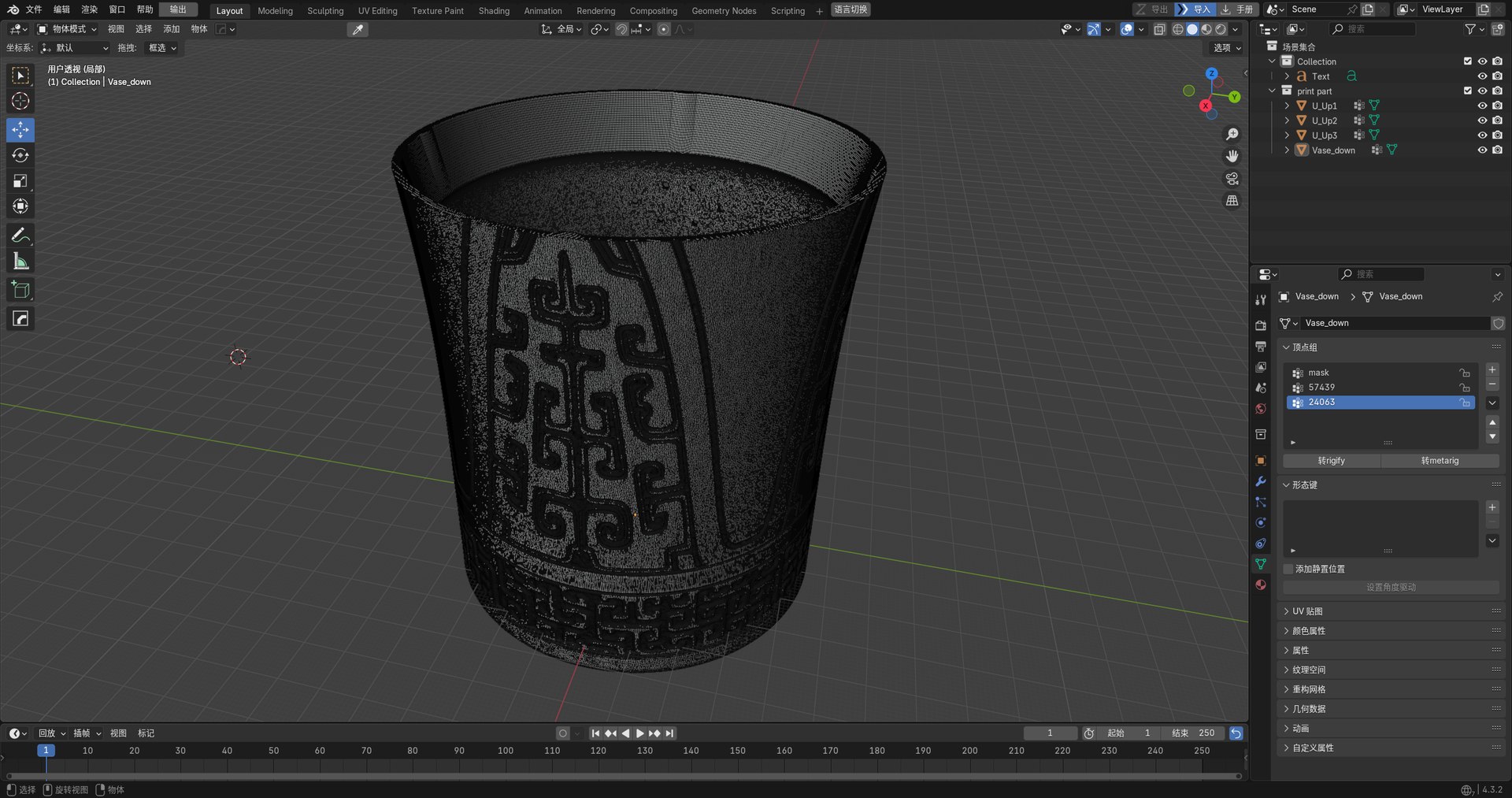Exclude the print part collection checkbox

click(1467, 91)
